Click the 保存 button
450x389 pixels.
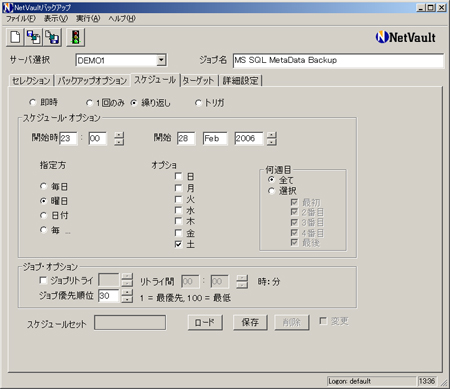[250, 323]
